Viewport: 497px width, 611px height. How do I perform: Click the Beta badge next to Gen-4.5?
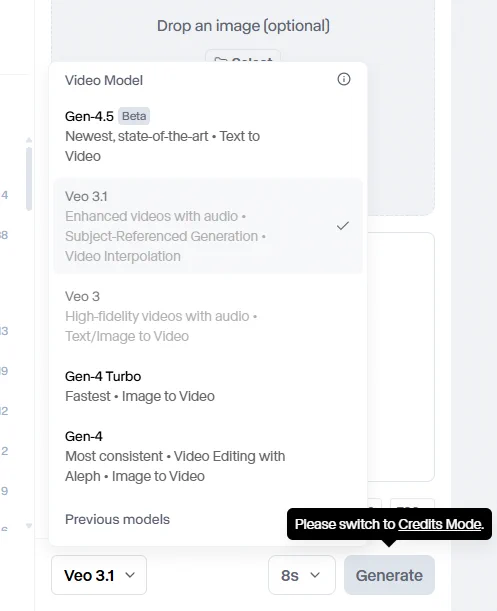point(134,116)
